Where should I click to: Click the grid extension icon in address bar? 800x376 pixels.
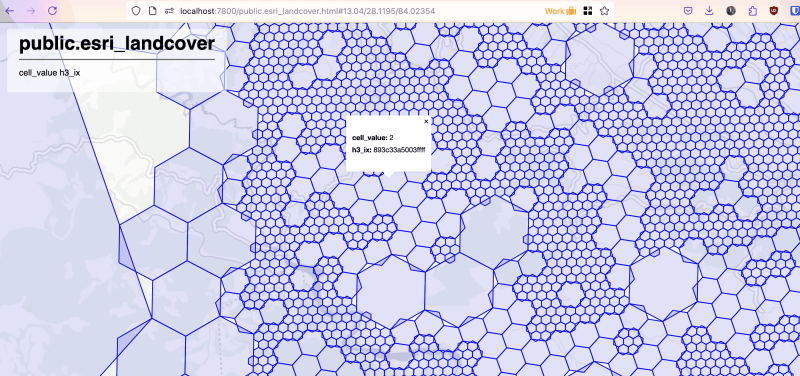click(x=588, y=11)
